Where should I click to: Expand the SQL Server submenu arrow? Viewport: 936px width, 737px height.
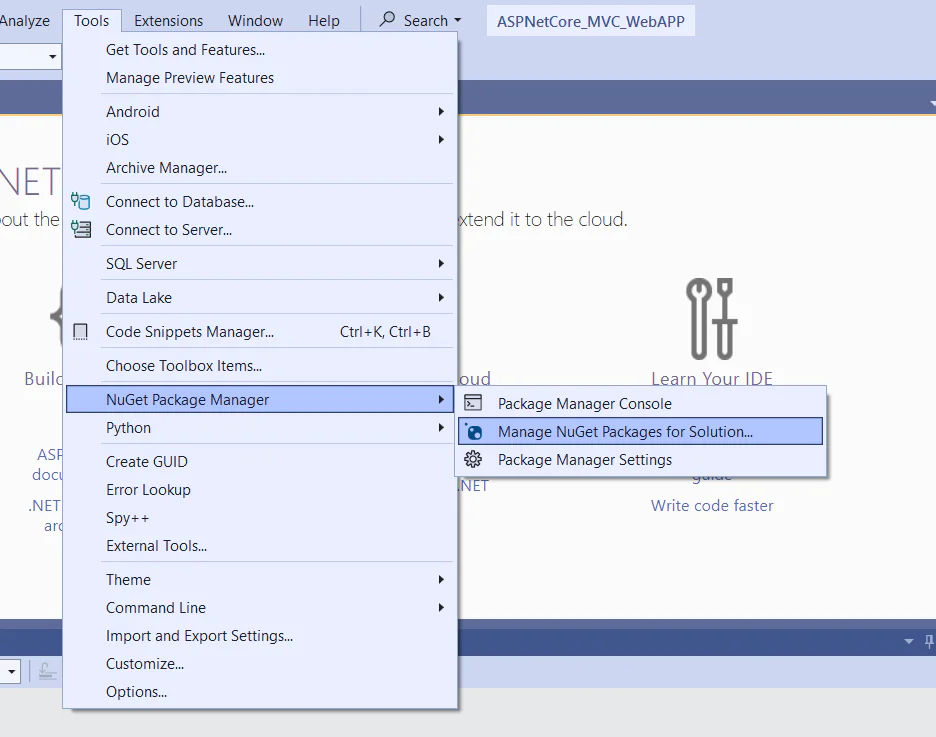click(441, 264)
